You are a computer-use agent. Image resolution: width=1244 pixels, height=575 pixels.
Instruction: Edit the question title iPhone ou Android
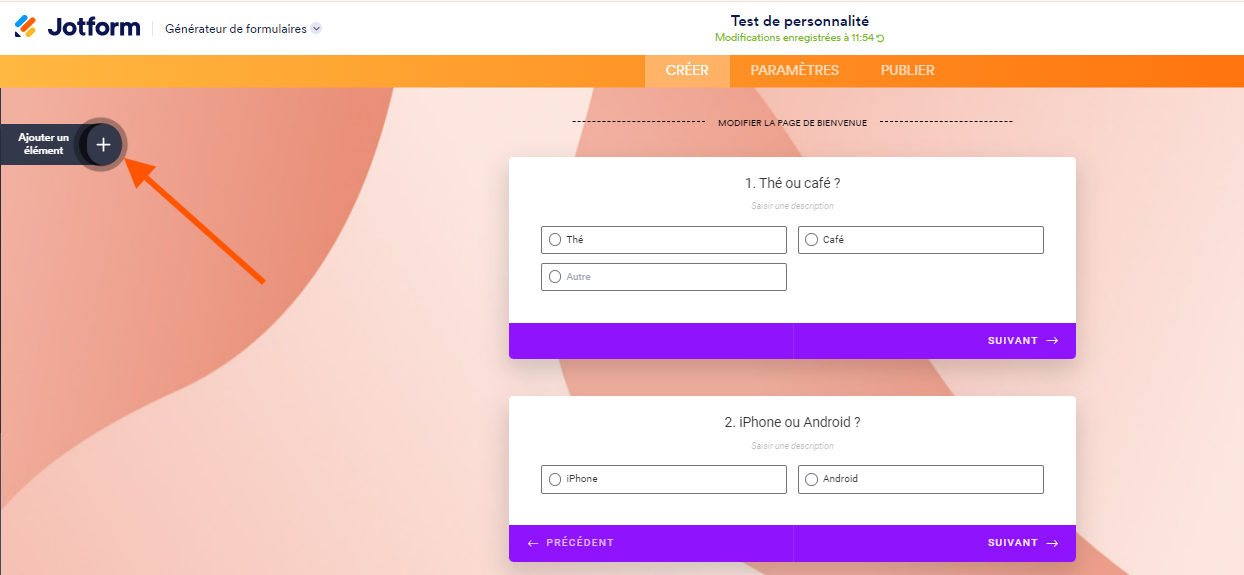point(792,422)
